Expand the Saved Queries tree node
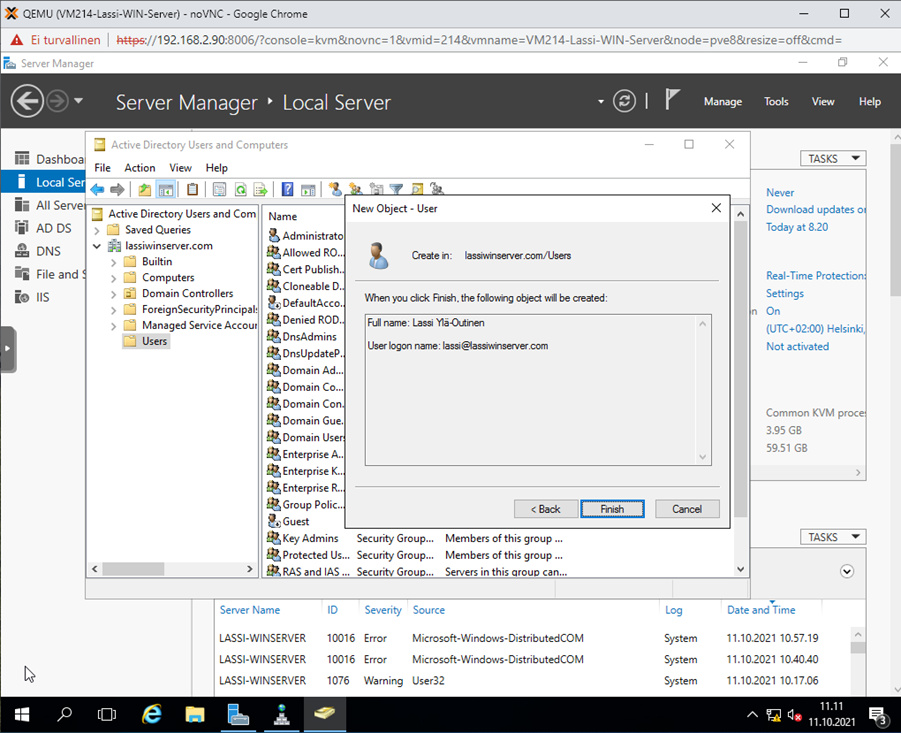This screenshot has height=733, width=901. pos(97,230)
